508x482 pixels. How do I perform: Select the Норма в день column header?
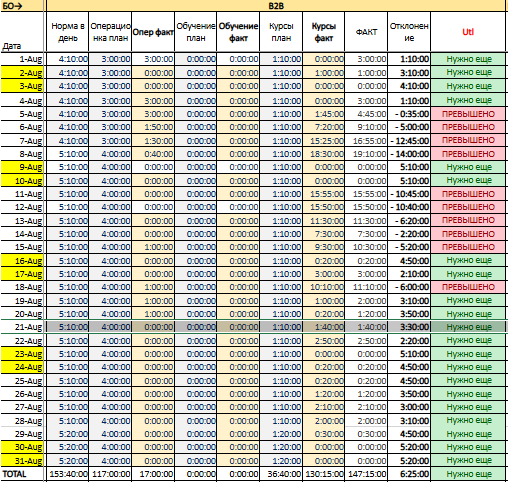click(x=67, y=32)
